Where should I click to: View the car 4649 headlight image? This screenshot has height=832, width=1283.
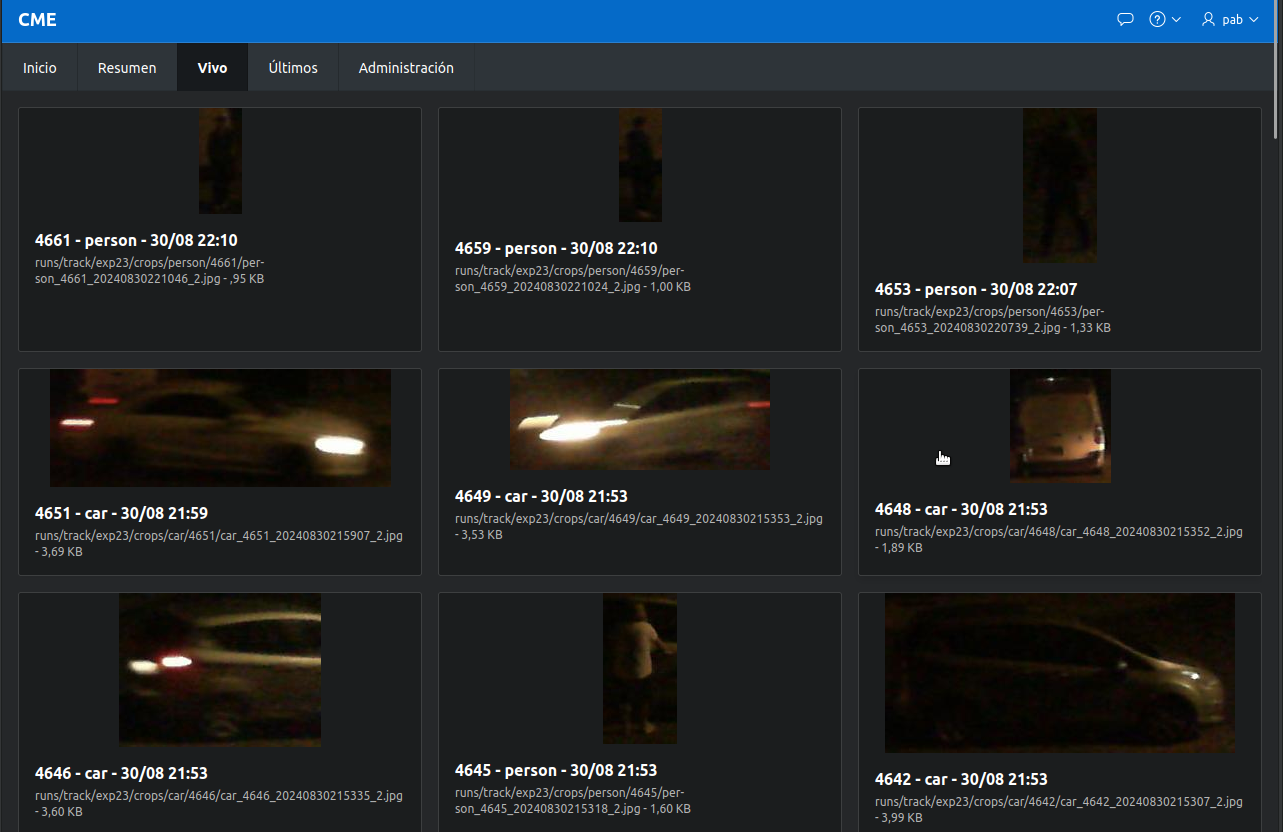640,420
